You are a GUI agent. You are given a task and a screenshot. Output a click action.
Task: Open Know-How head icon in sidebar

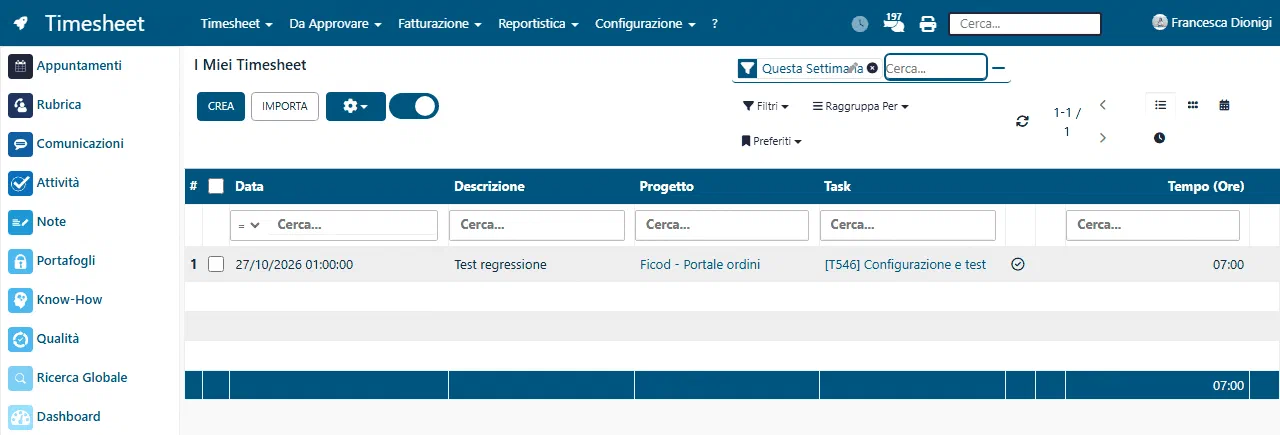point(21,300)
